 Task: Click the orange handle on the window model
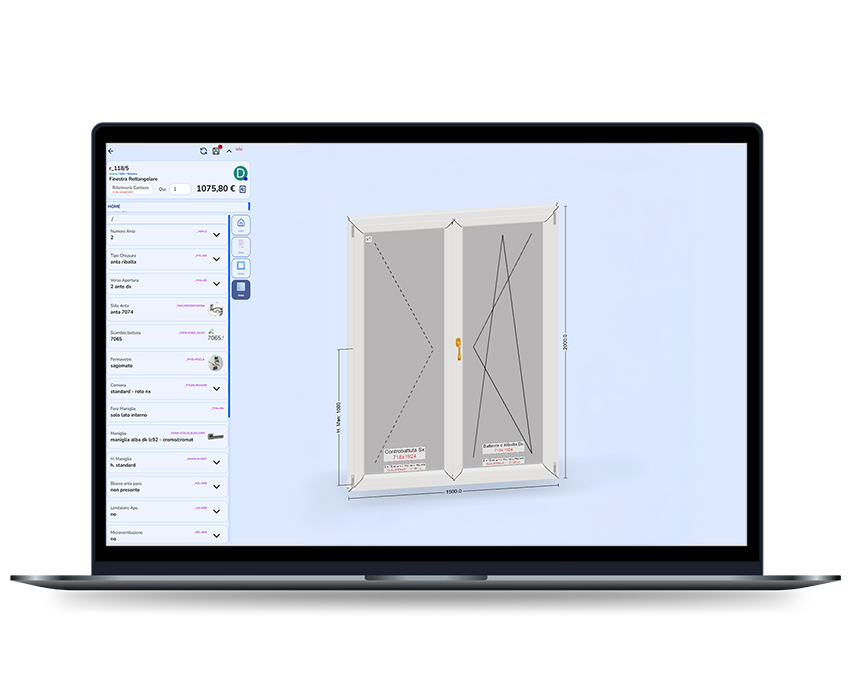[458, 347]
